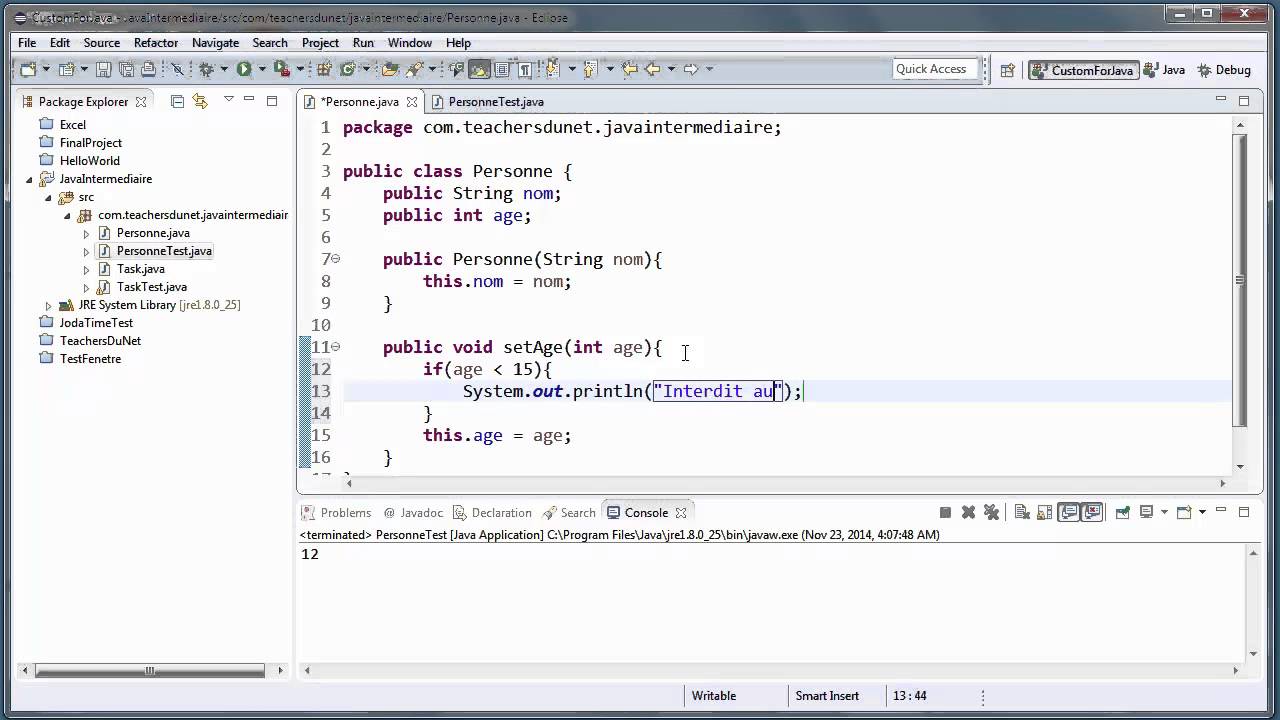Close the Personne.java editor tab

[x=411, y=102]
